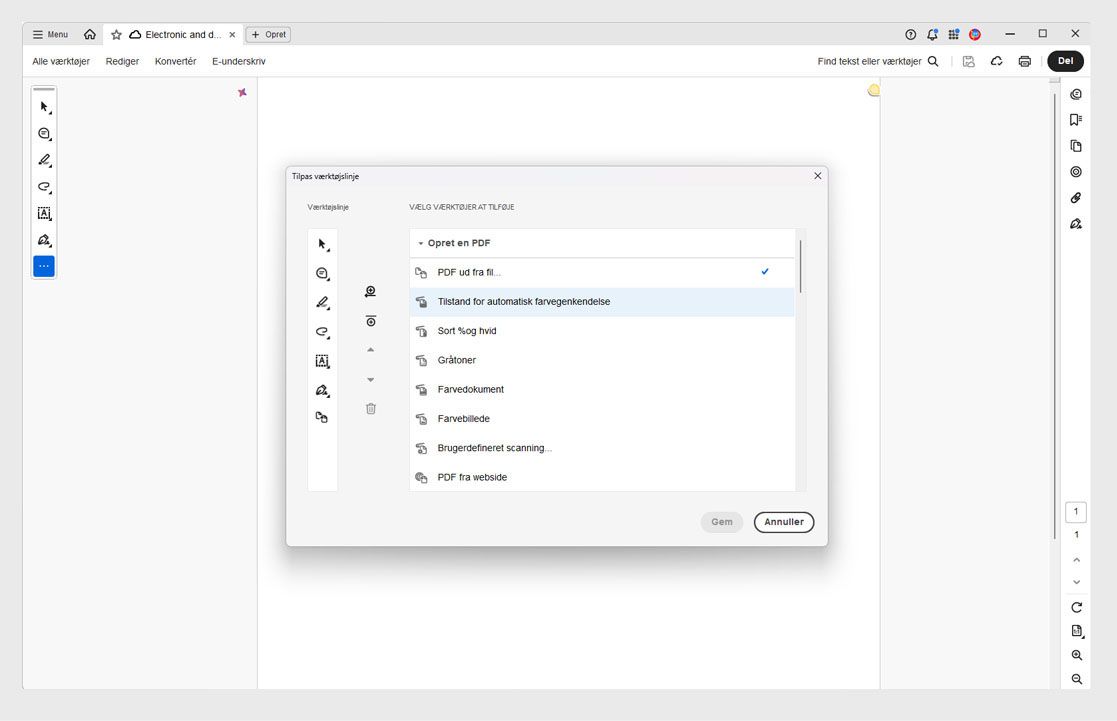Select Brugerdefineret scanning... item
The height and width of the screenshot is (721, 1117).
(x=602, y=448)
